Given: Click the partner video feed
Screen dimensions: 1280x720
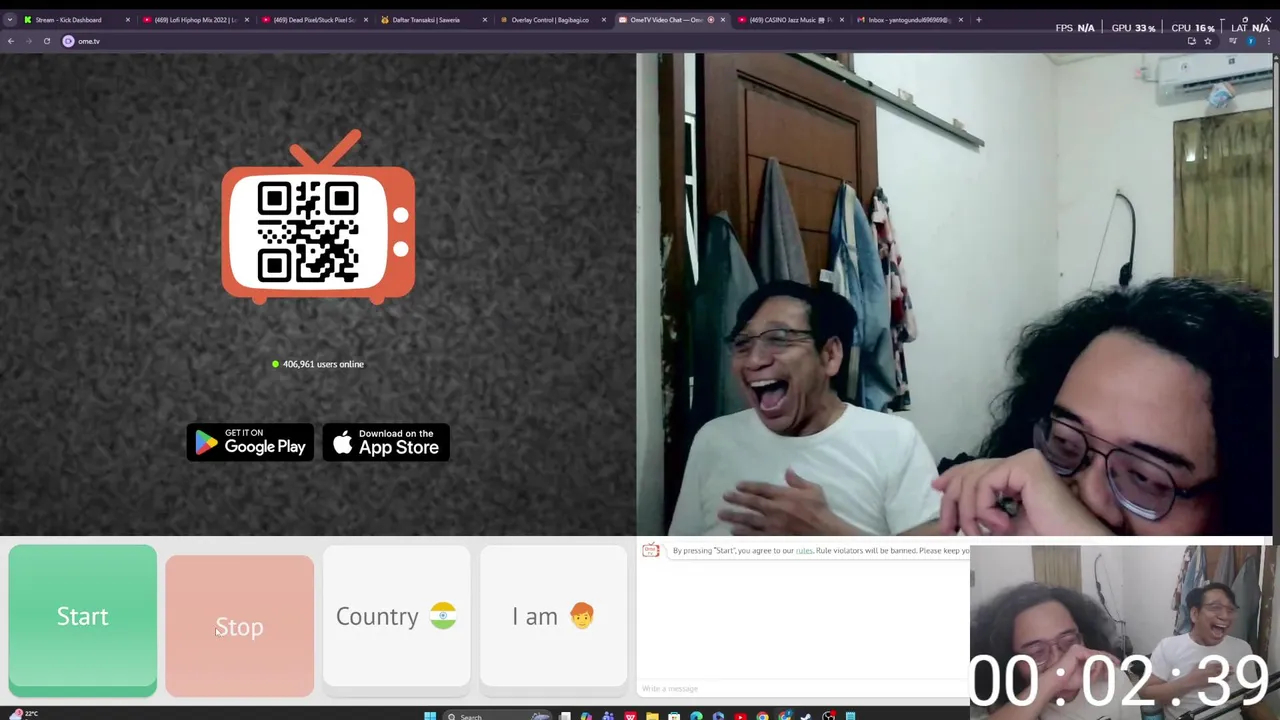Looking at the screenshot, I should point(956,295).
